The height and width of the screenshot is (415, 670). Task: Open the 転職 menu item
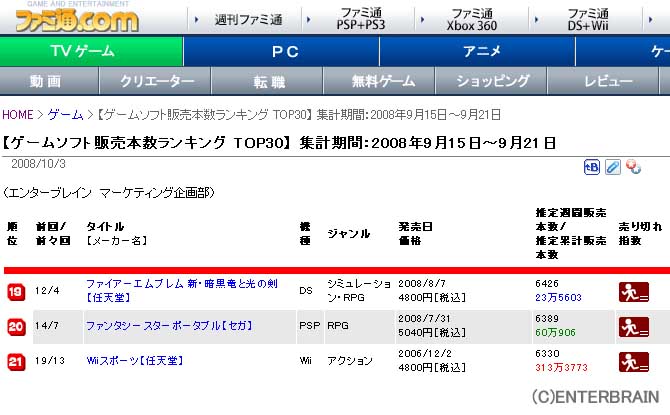(267, 81)
